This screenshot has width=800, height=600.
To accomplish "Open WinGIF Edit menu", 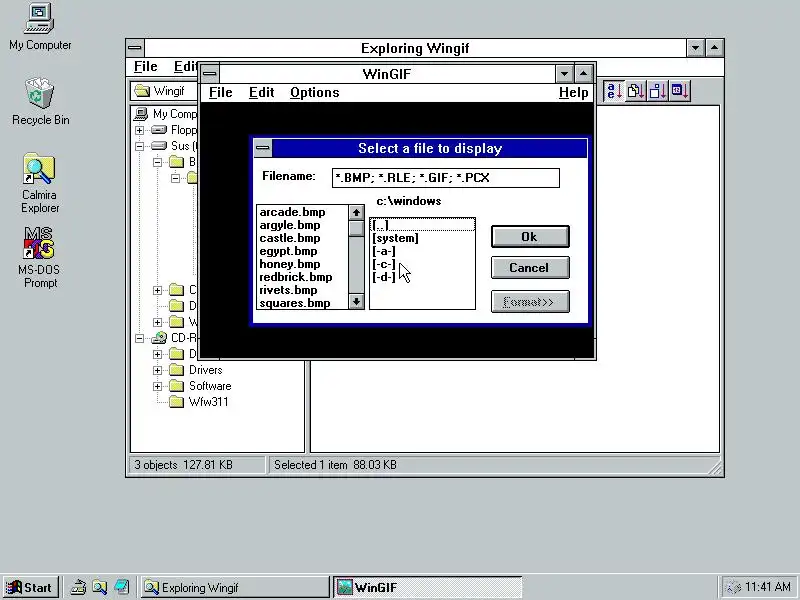I will coord(261,93).
